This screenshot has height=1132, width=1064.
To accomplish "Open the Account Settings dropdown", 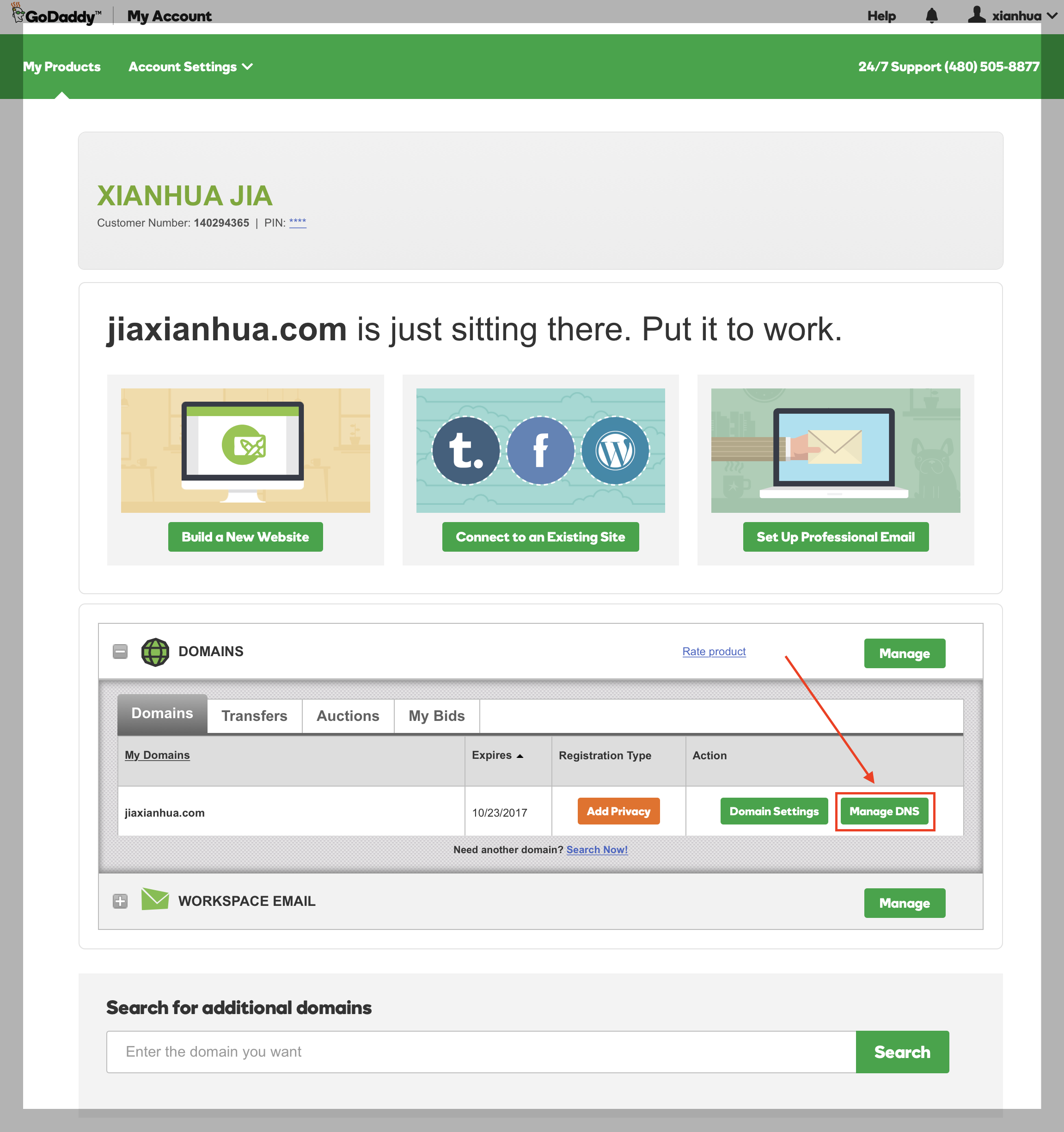I will click(191, 67).
